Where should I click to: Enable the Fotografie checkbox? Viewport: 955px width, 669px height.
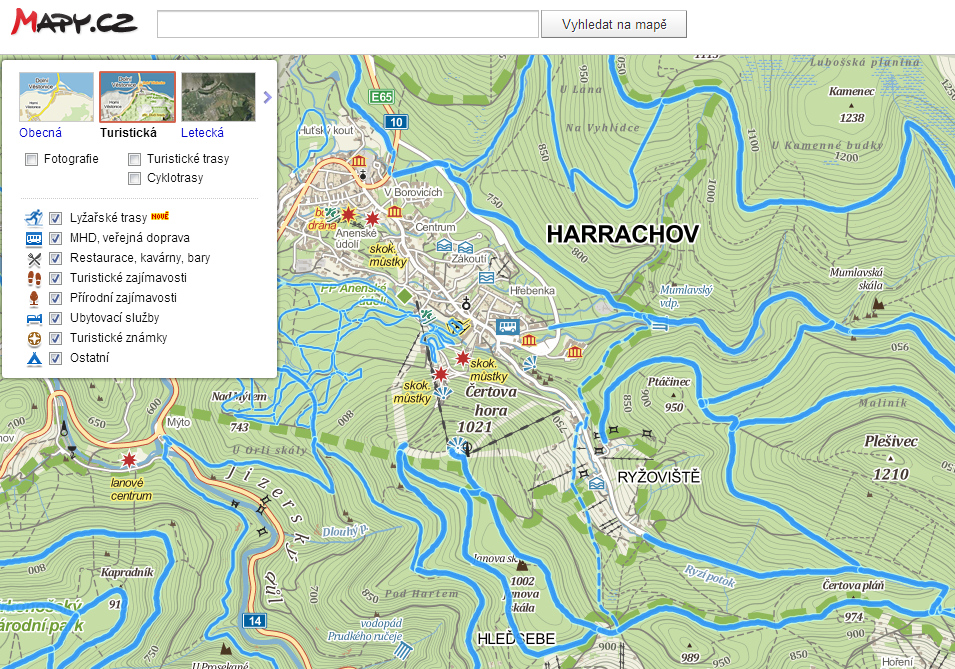[x=32, y=159]
